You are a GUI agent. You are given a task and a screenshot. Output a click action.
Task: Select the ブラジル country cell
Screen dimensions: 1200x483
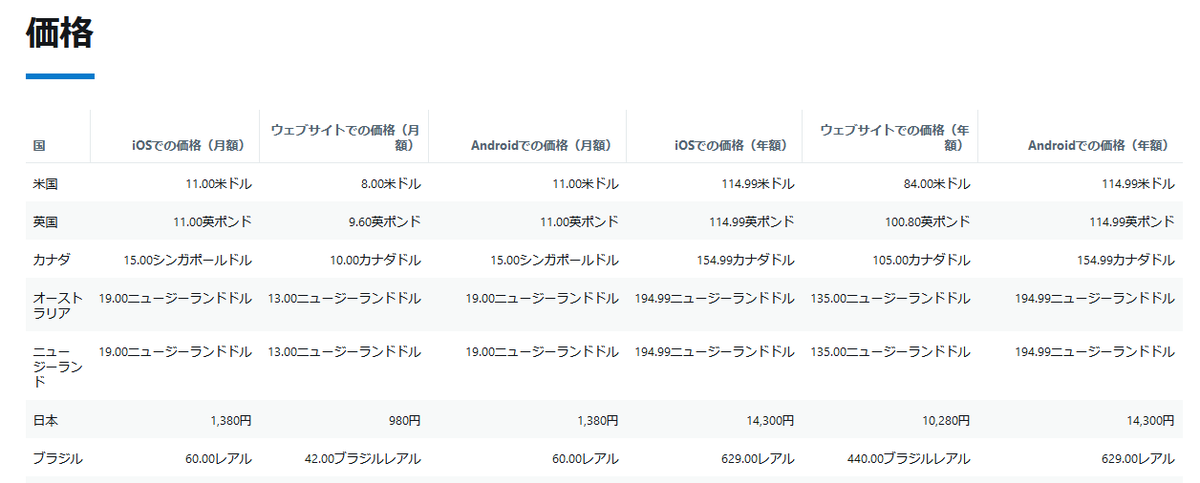point(58,459)
